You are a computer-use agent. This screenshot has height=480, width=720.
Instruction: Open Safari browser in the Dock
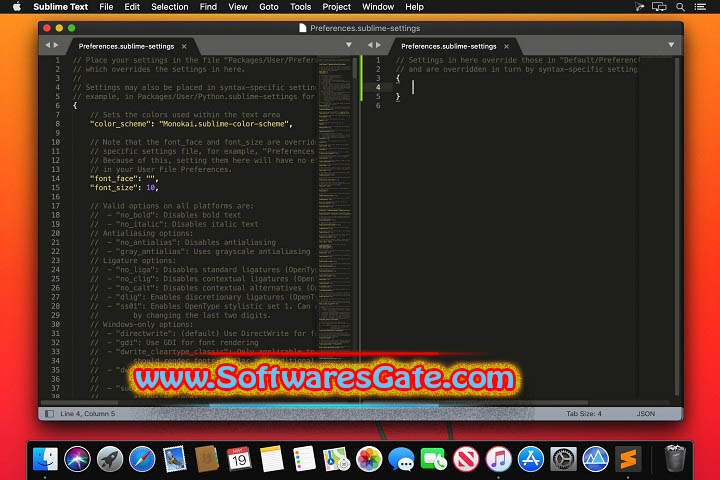(x=142, y=458)
